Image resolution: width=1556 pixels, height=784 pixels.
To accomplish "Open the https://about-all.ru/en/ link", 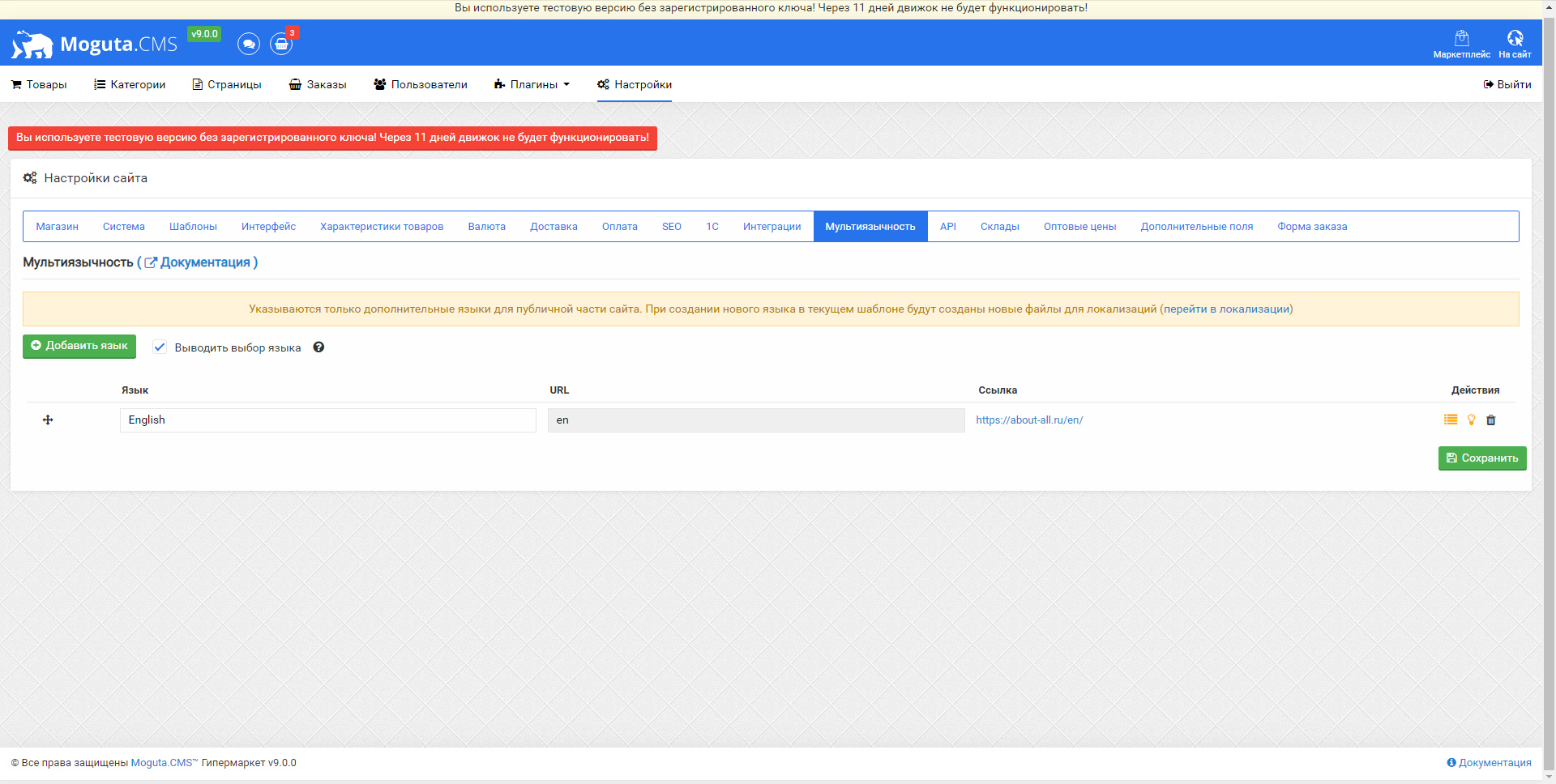I will (1029, 420).
